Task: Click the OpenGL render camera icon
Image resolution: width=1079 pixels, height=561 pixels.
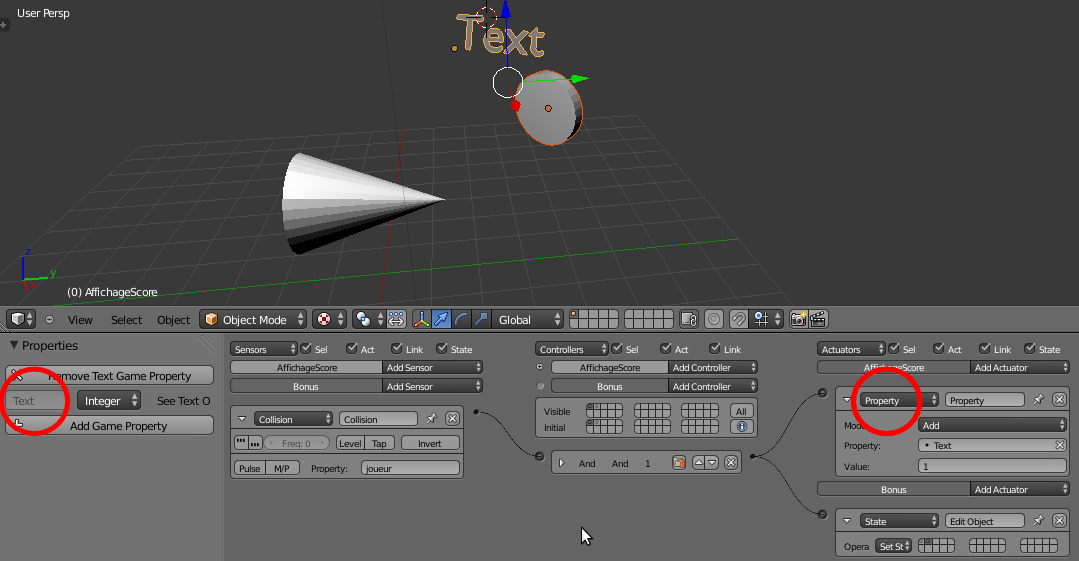Action: (798, 319)
